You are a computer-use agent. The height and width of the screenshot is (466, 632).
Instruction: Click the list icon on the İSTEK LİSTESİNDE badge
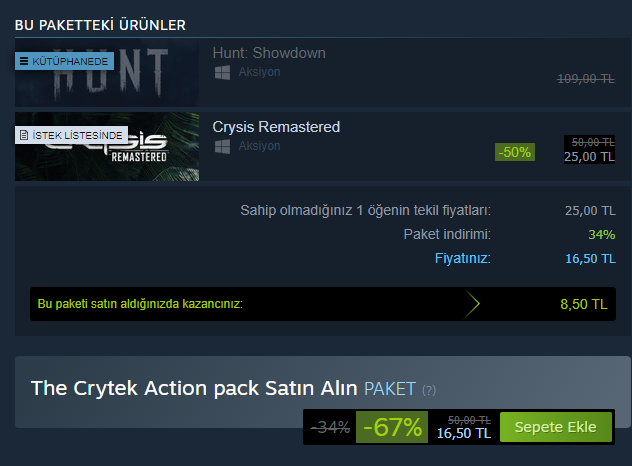[24, 135]
